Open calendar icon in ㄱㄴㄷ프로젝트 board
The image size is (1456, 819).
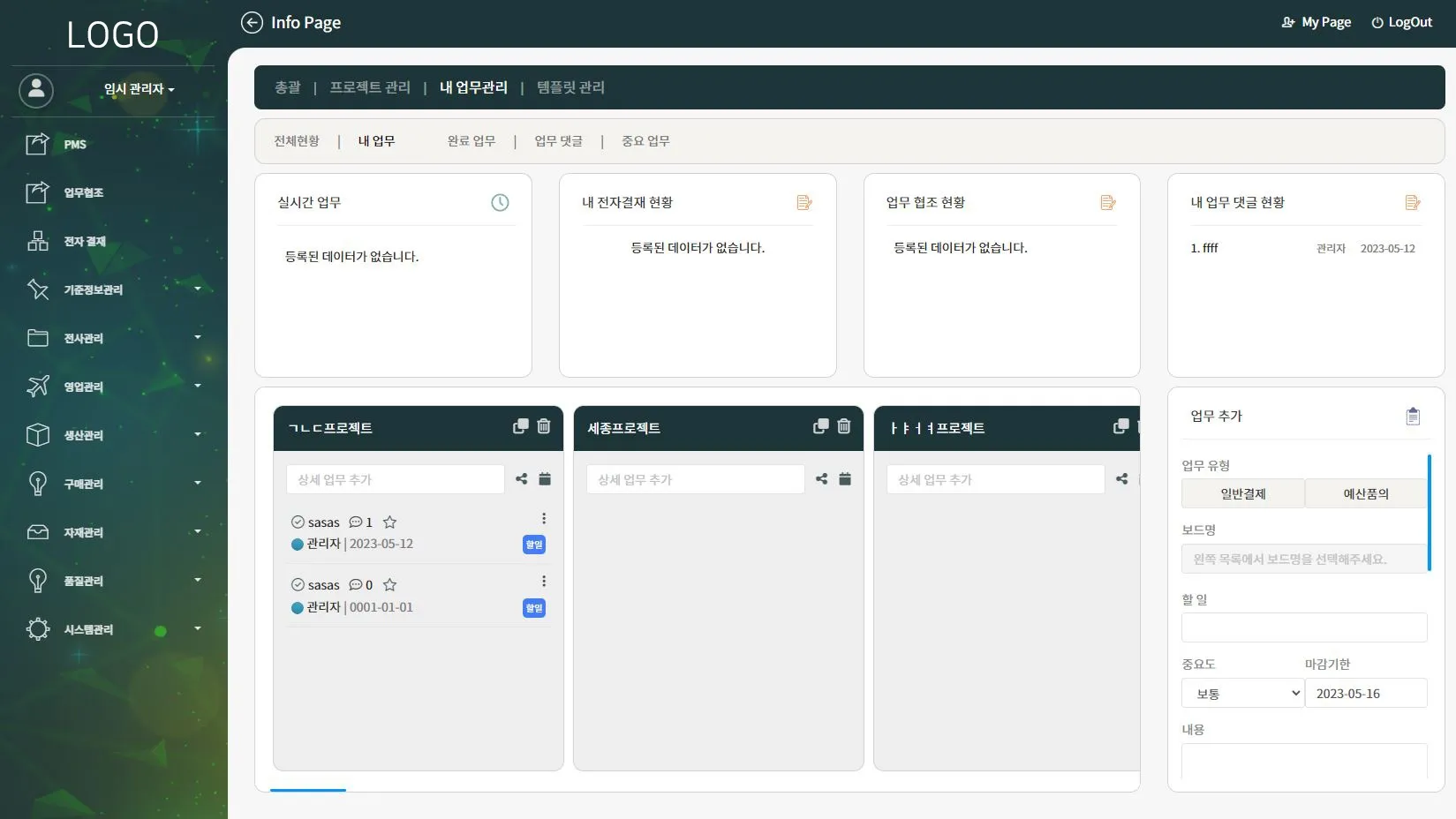click(x=545, y=478)
